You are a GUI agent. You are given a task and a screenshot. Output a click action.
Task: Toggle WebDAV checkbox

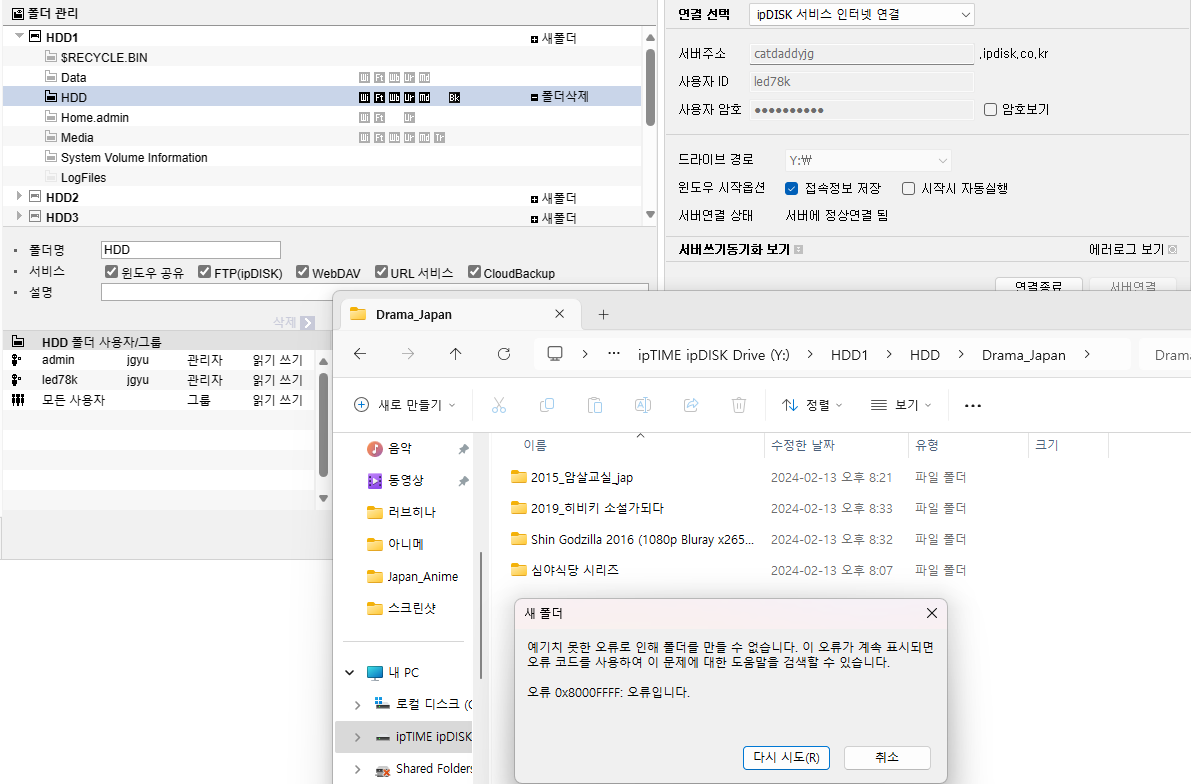302,272
